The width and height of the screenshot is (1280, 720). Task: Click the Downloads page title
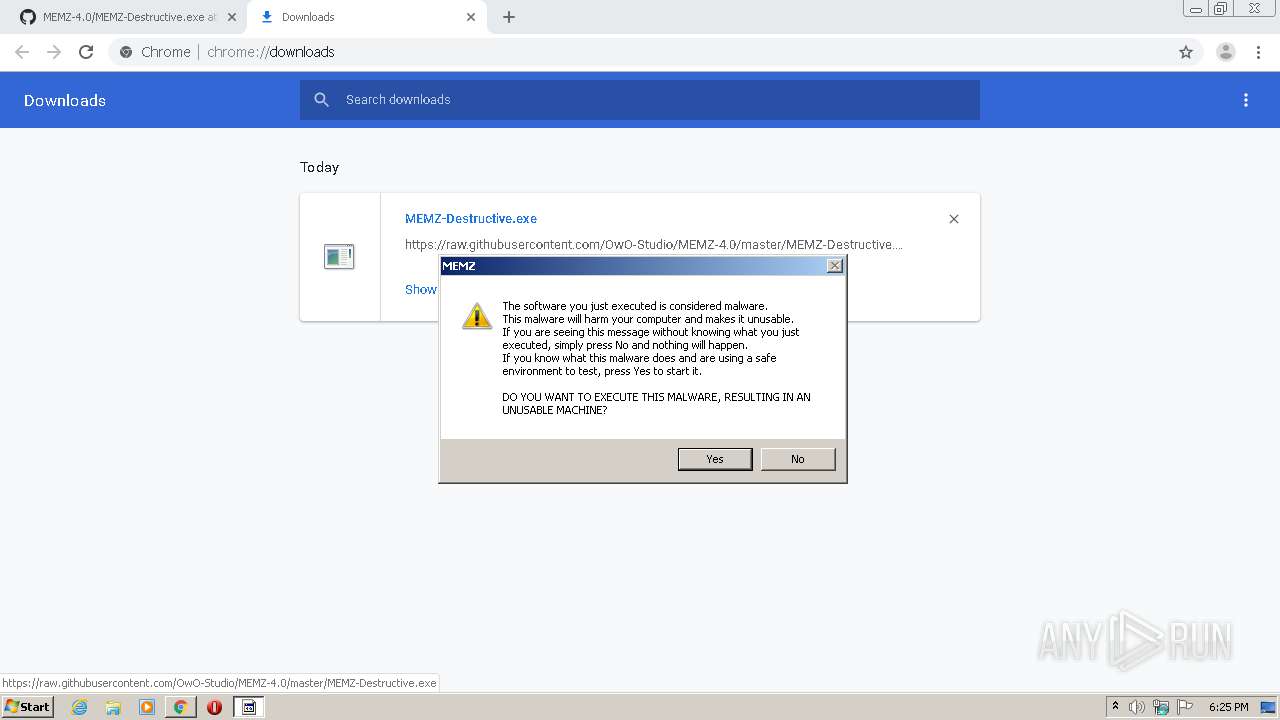[65, 100]
